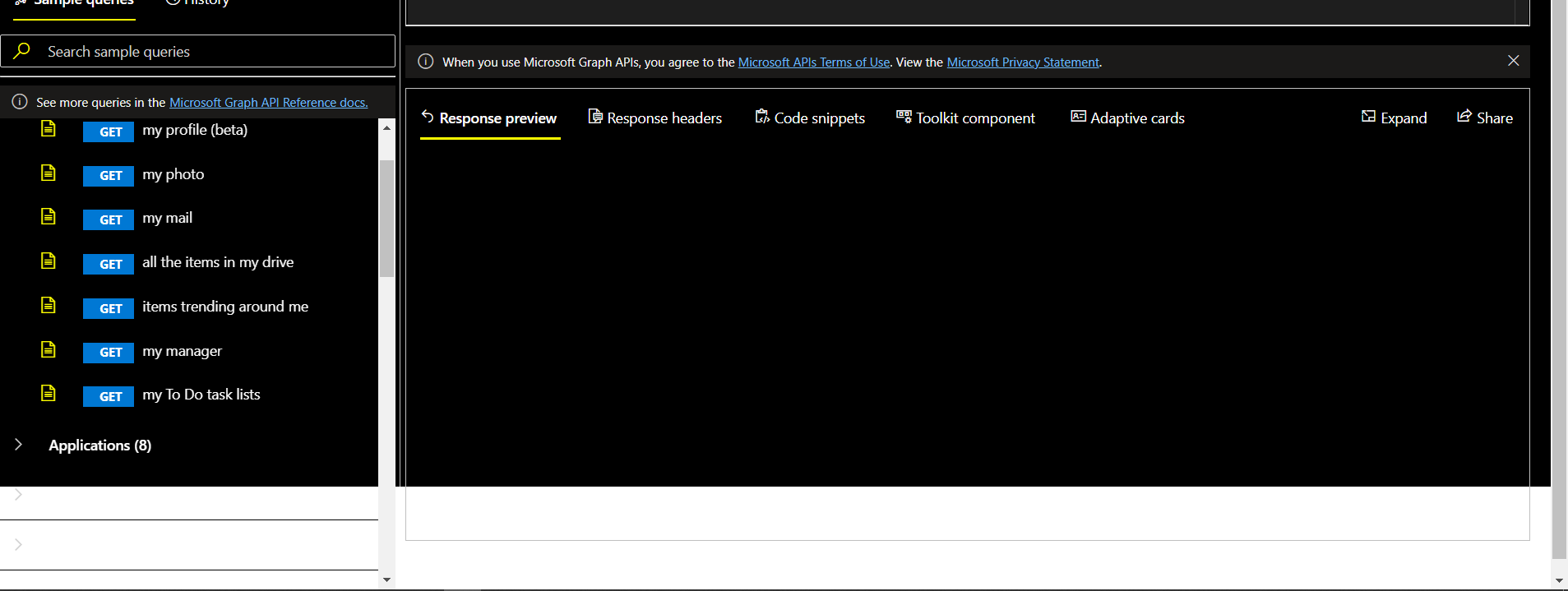Click the Share button
1568x591 pixels.
tap(1485, 118)
